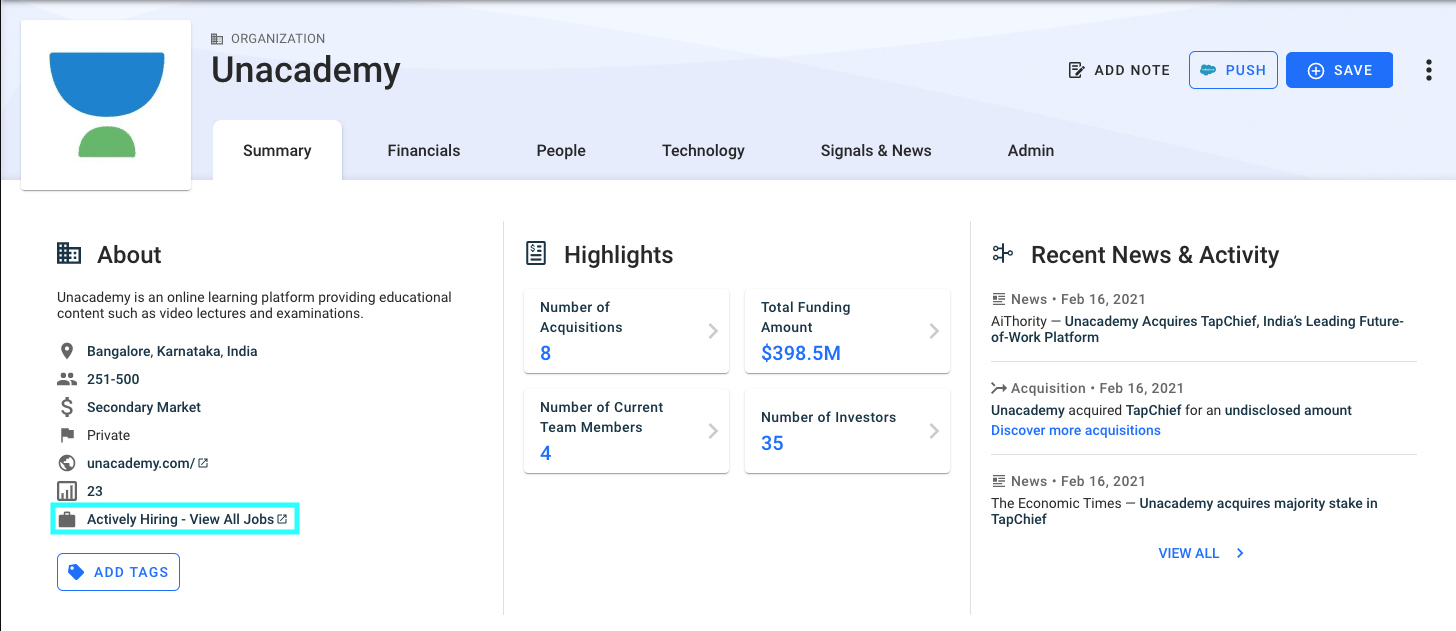Switch to the Summary tab
Screen dimensions: 1456x631
pyautogui.click(x=277, y=151)
